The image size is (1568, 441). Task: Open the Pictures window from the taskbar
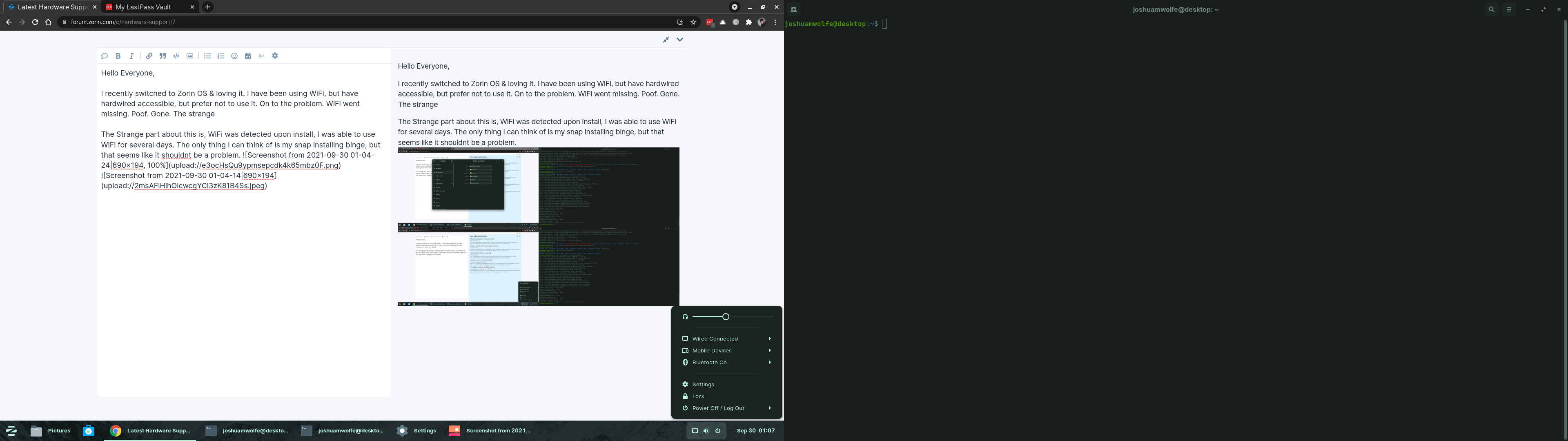[x=51, y=431]
